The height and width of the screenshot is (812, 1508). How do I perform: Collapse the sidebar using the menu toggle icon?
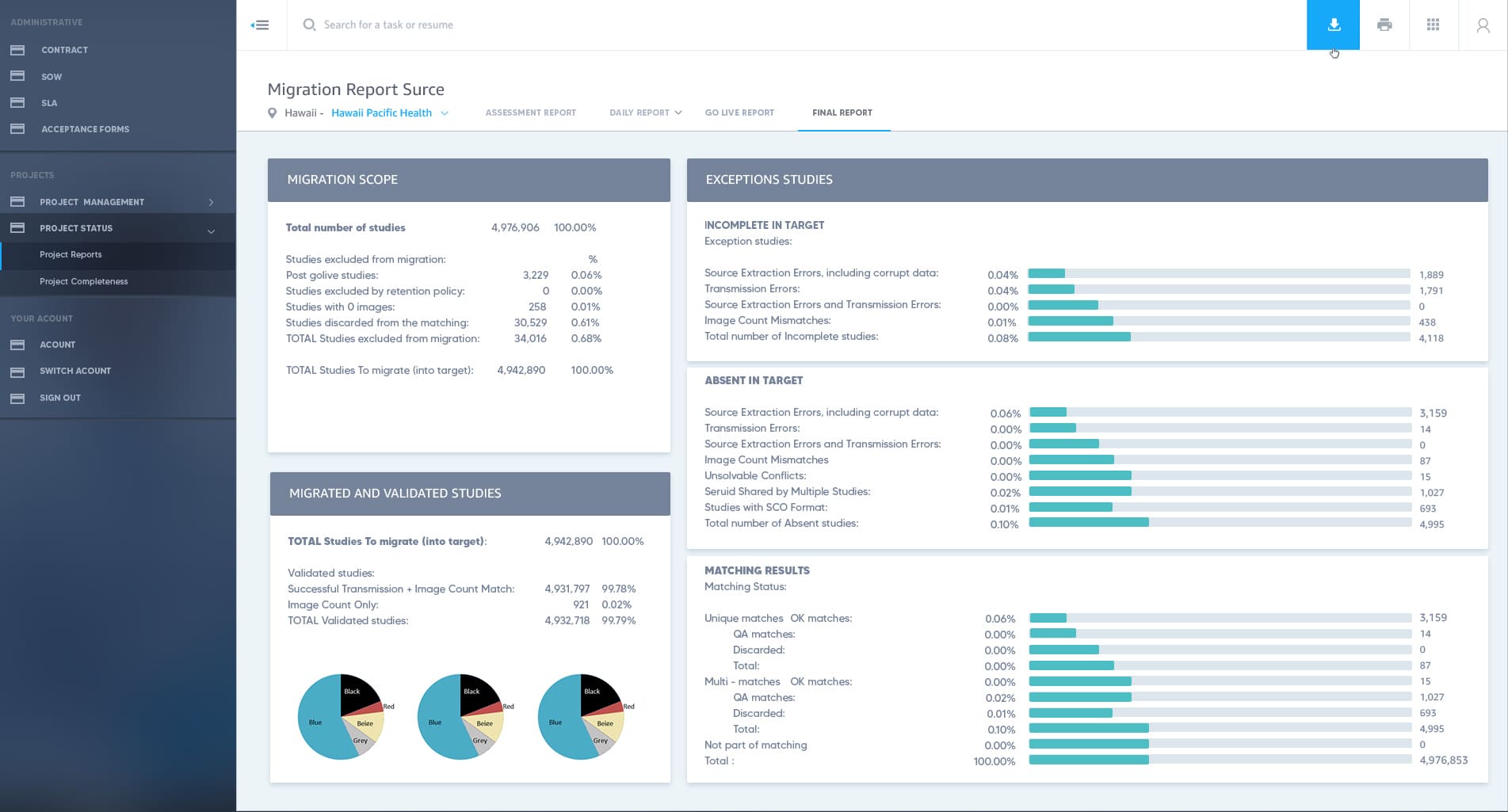[260, 25]
